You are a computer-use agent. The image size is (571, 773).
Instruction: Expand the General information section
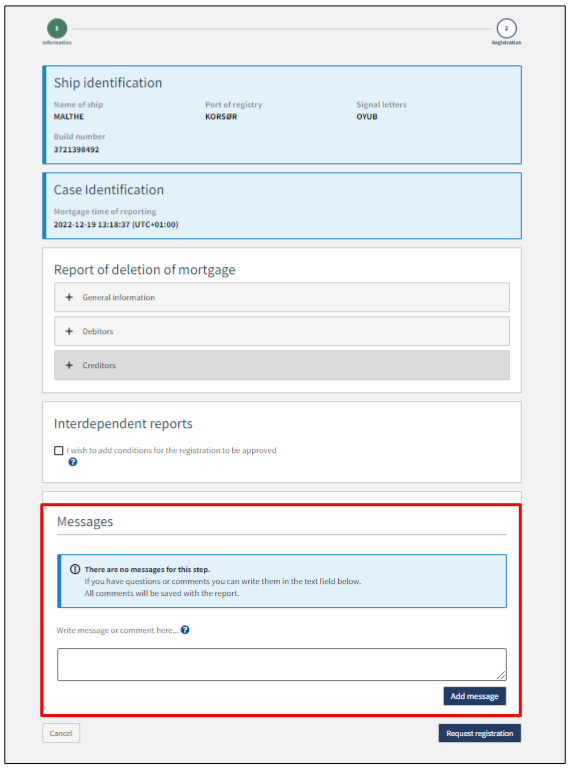pos(282,297)
